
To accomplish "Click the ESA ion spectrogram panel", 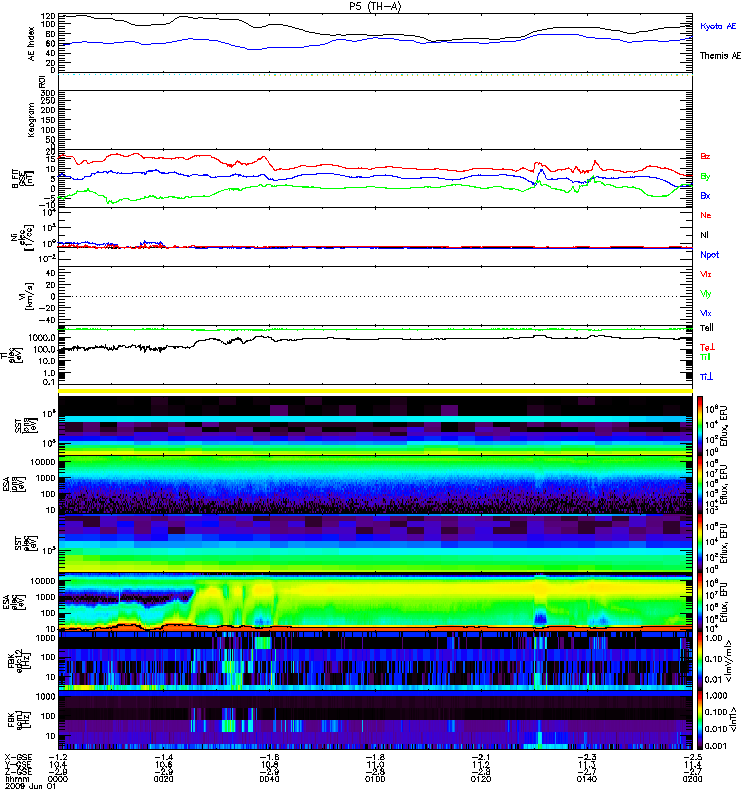I will pos(376,485).
